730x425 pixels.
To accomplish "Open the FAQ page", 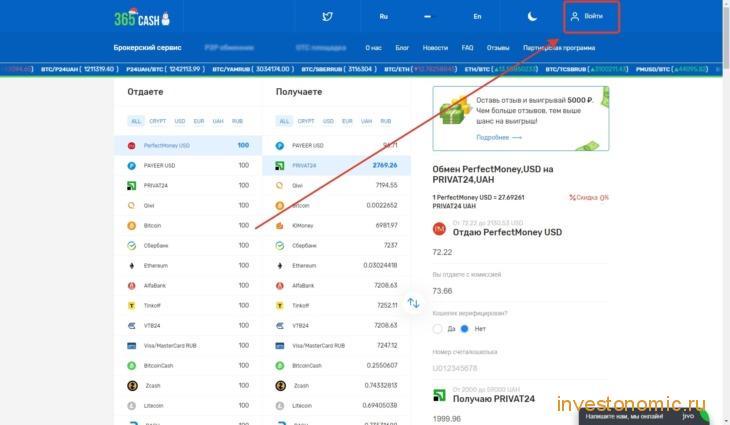I will 467,48.
